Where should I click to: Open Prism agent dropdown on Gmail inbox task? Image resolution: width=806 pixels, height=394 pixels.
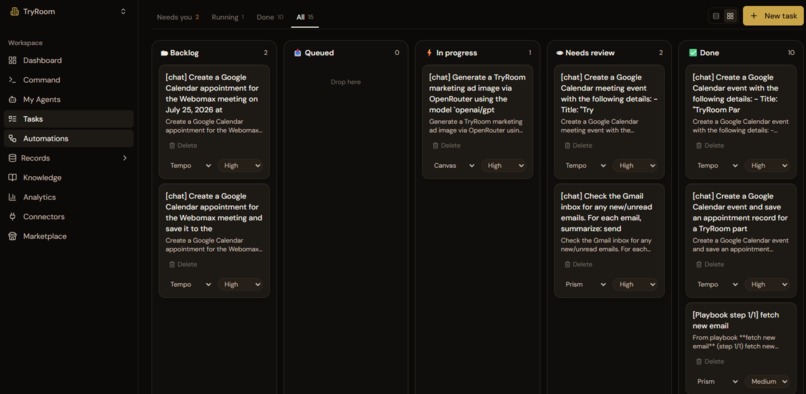click(585, 284)
